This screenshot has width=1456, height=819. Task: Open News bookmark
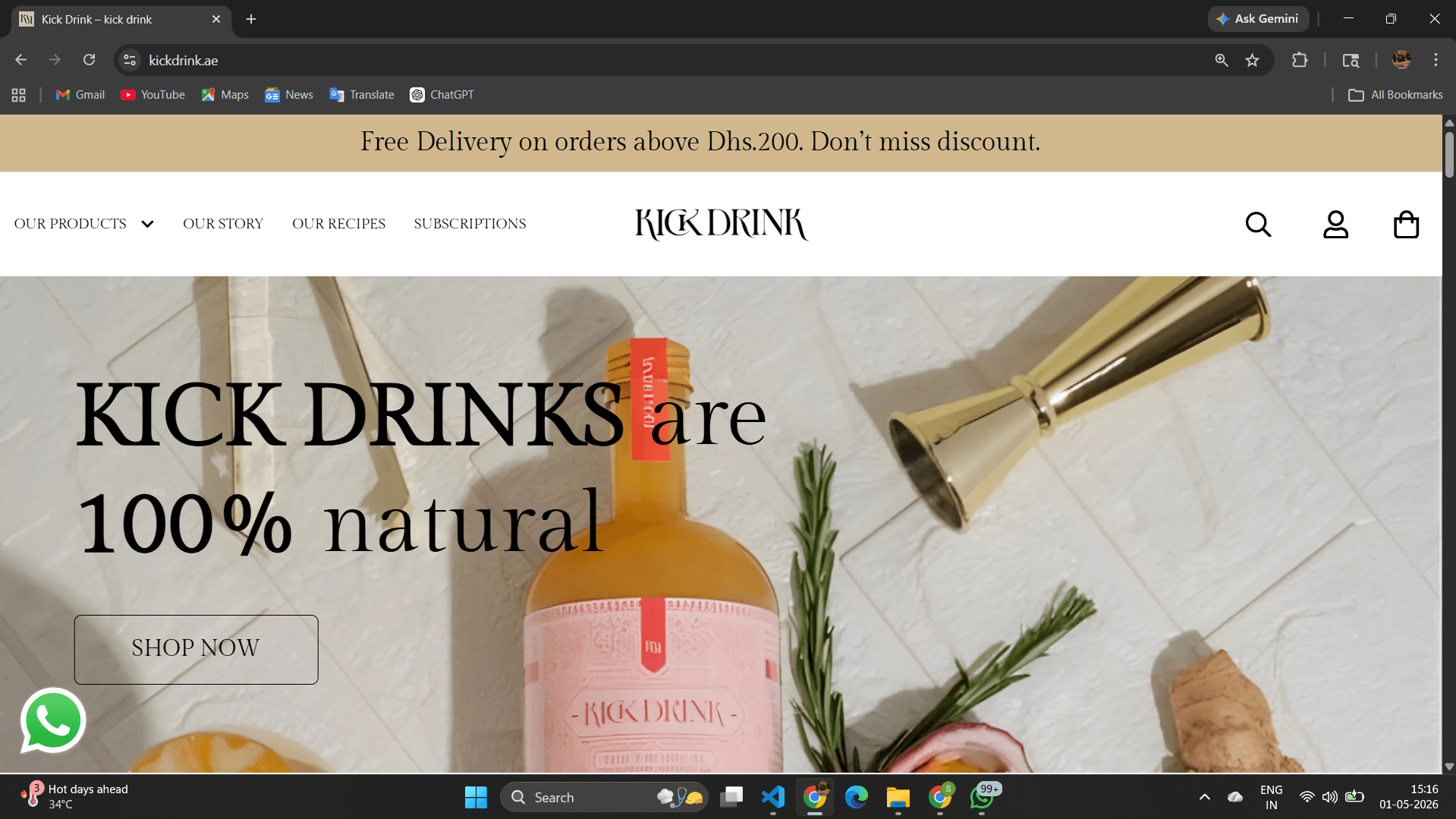[x=289, y=95]
